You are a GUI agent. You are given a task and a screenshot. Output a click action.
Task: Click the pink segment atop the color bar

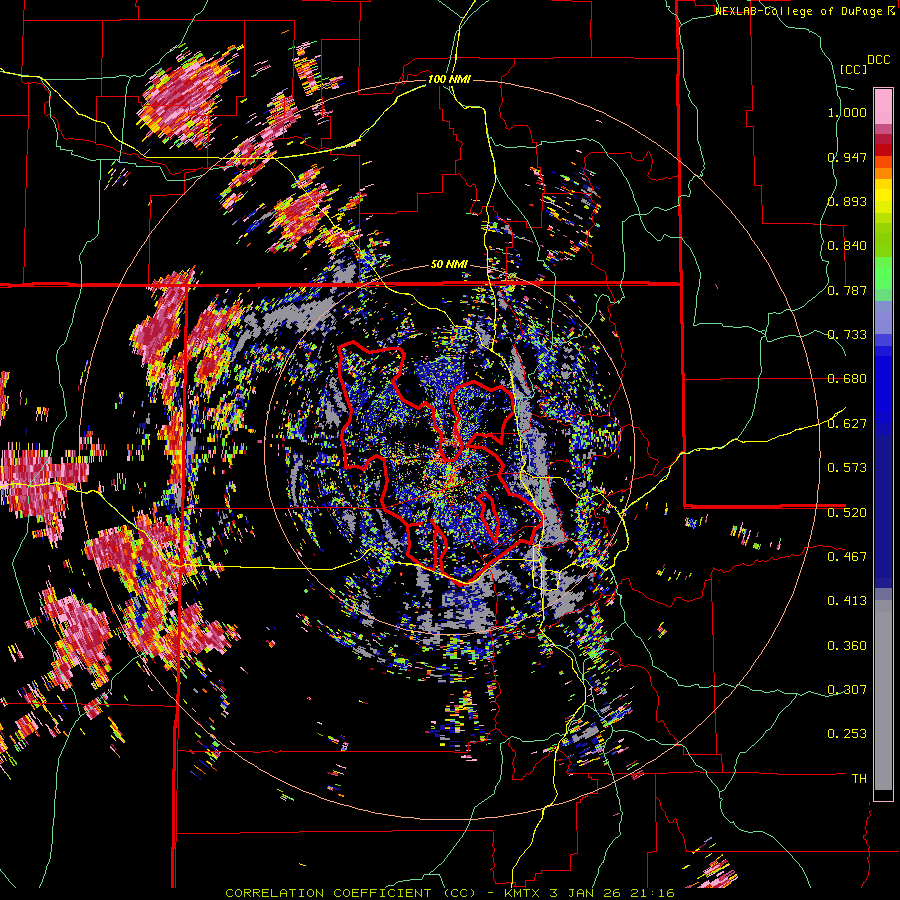[x=883, y=106]
